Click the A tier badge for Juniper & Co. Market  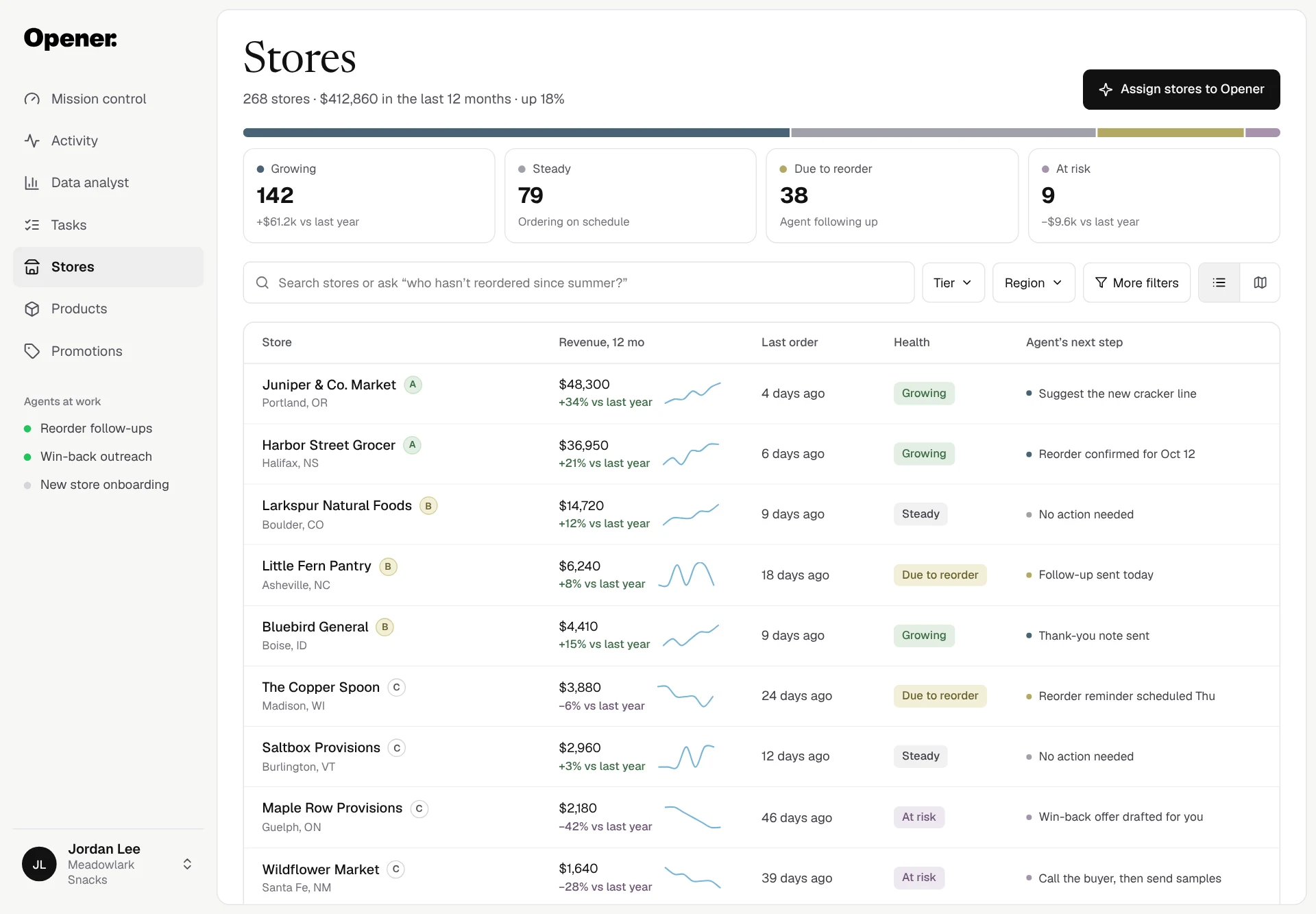(x=413, y=385)
